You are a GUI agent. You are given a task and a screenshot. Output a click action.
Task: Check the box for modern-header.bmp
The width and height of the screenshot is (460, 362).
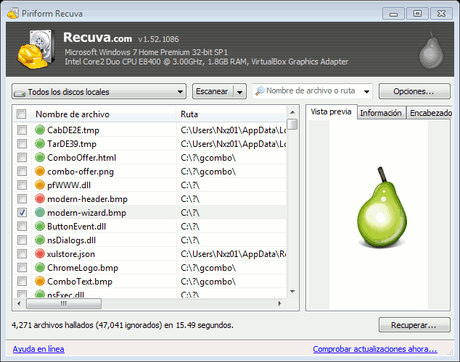[22, 198]
